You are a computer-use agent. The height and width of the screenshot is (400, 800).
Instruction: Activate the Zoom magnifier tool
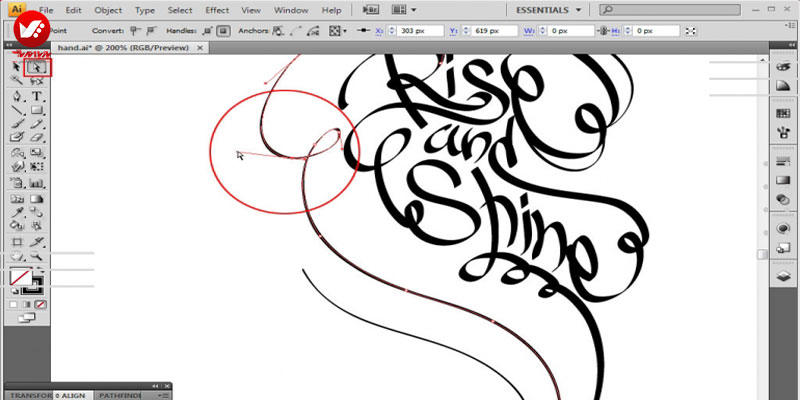[37, 256]
